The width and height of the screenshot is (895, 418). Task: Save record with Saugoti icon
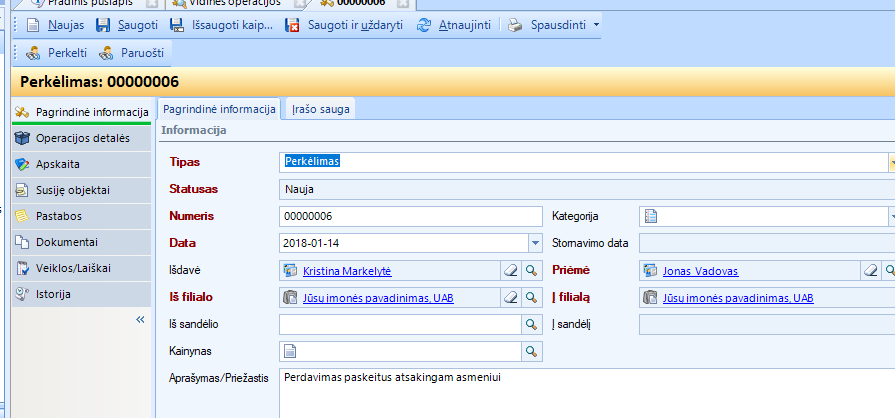(103, 25)
